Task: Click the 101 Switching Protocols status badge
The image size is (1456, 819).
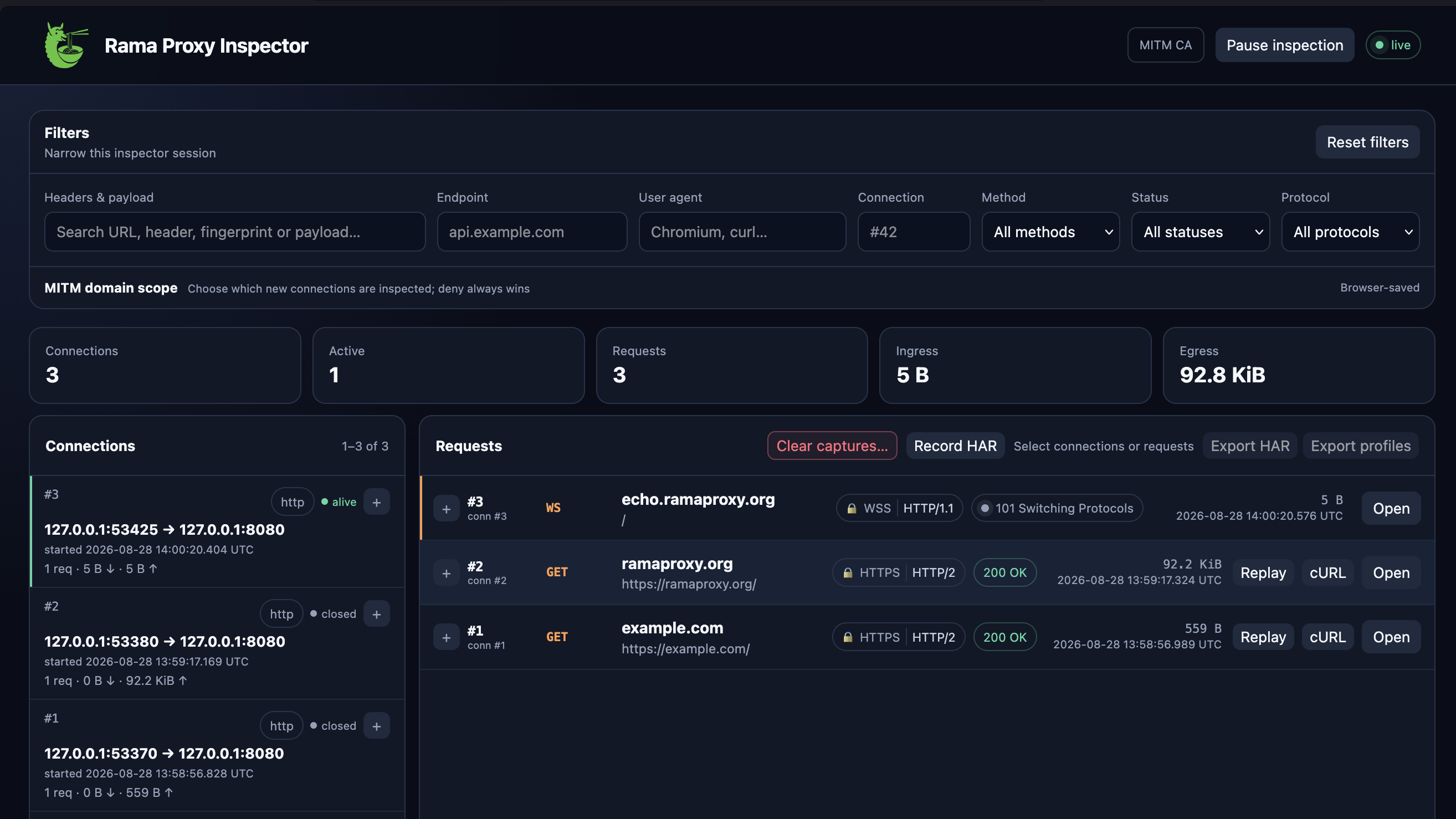Action: point(1057,508)
